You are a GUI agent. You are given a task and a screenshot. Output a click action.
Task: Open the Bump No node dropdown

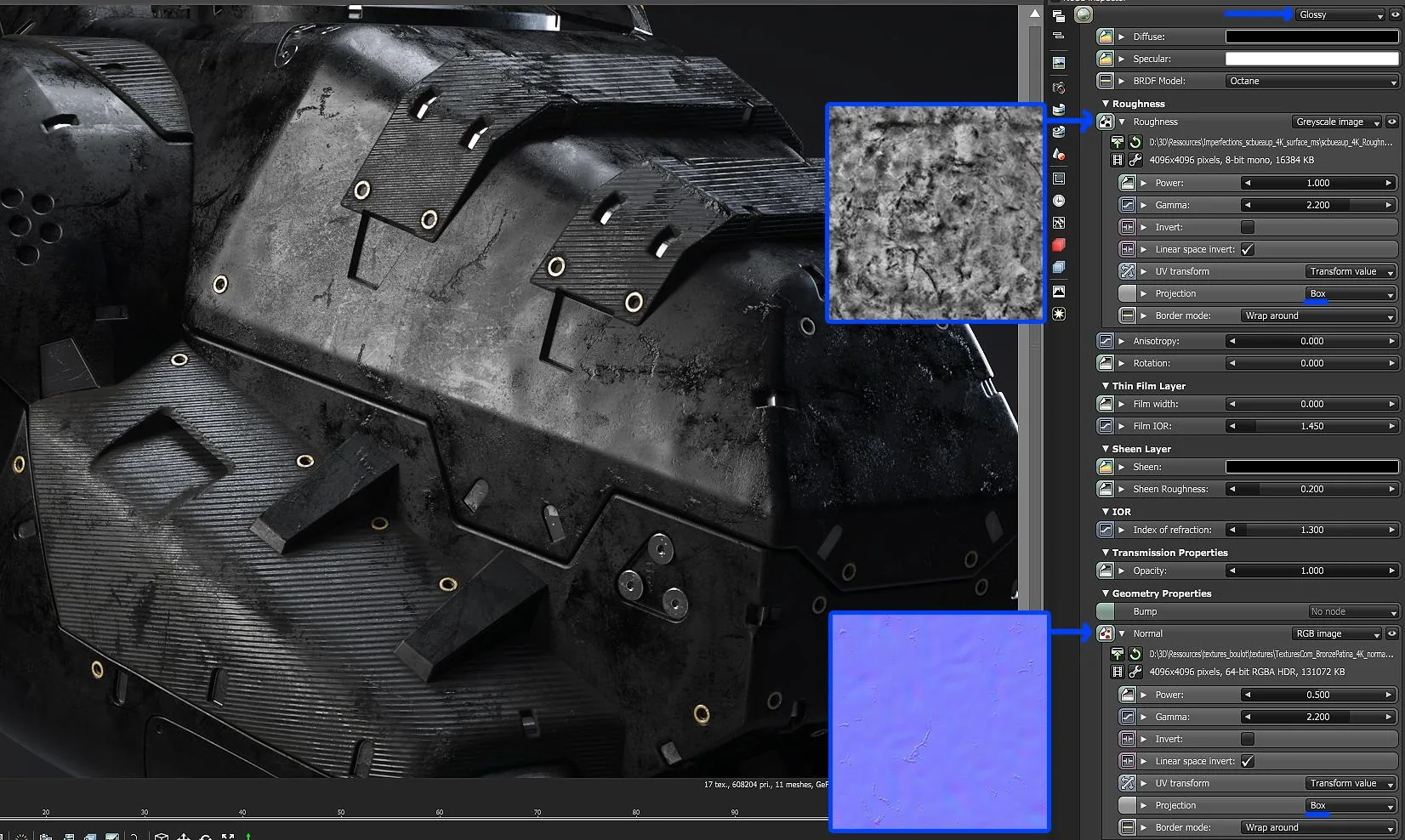[x=1353, y=611]
